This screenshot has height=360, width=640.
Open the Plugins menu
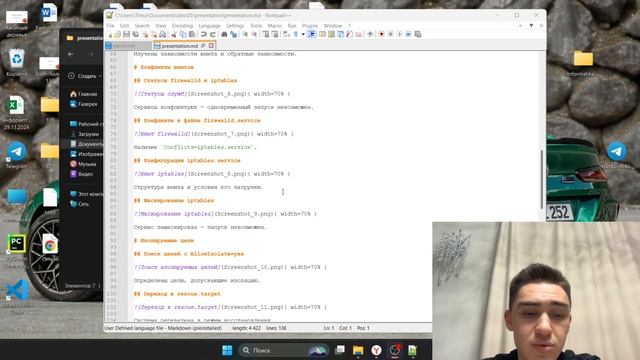pyautogui.click(x=310, y=26)
